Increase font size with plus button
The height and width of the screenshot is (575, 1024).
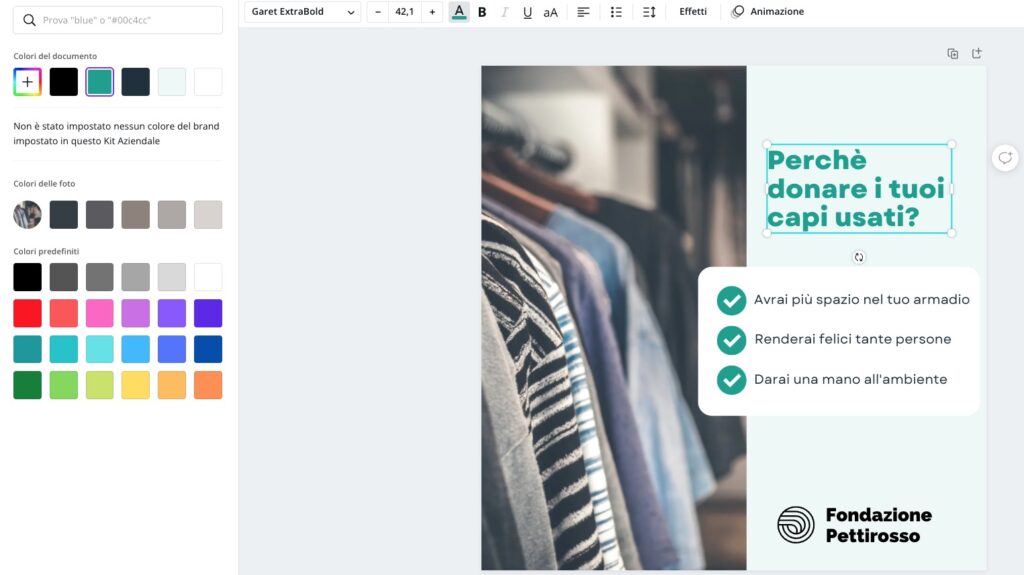coord(432,12)
